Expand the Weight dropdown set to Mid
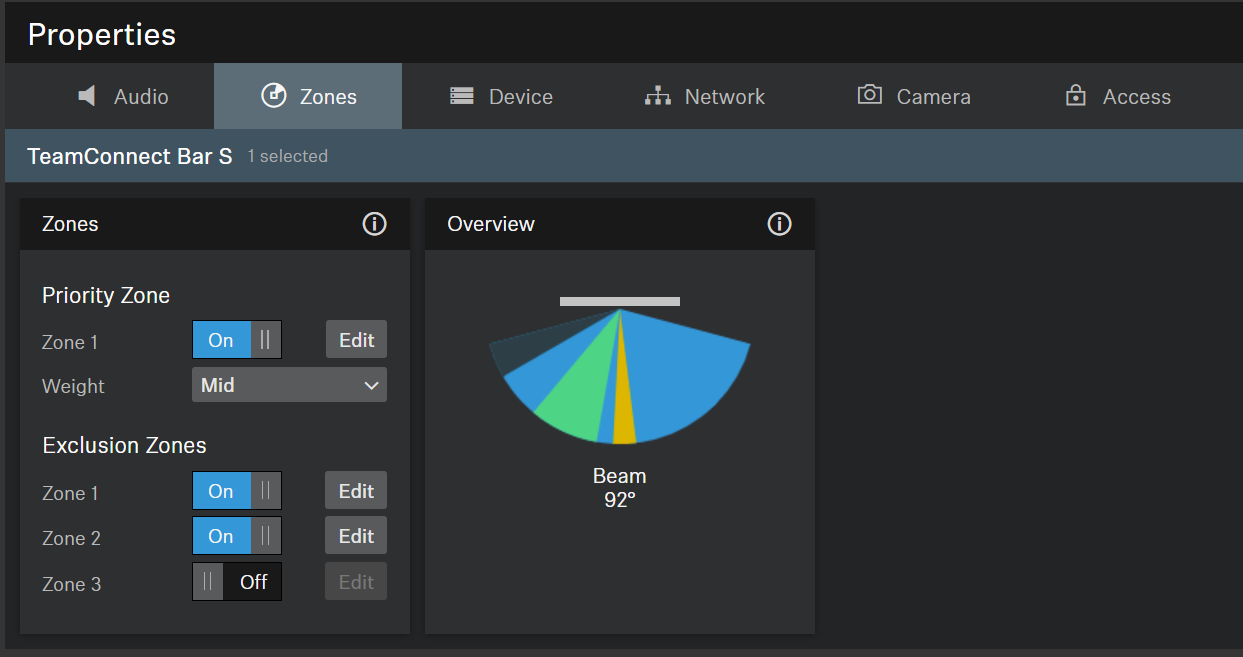Viewport: 1243px width, 657px height. coord(289,385)
